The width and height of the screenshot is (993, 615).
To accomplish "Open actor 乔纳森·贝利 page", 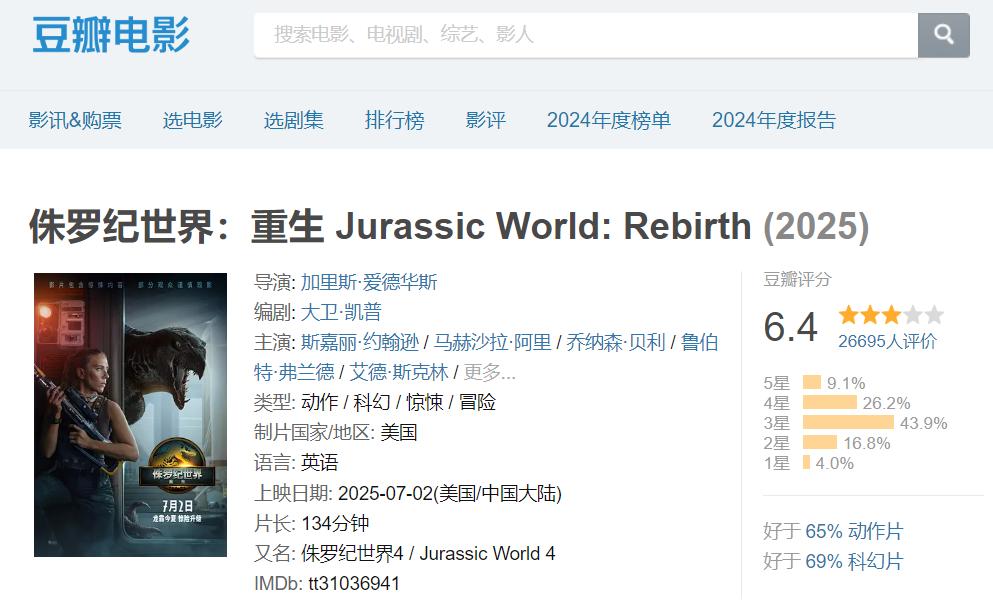I will coord(616,343).
